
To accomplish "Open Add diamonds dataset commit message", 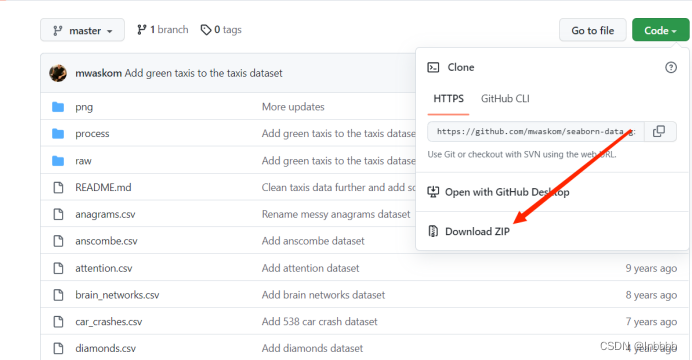I will point(312,349).
